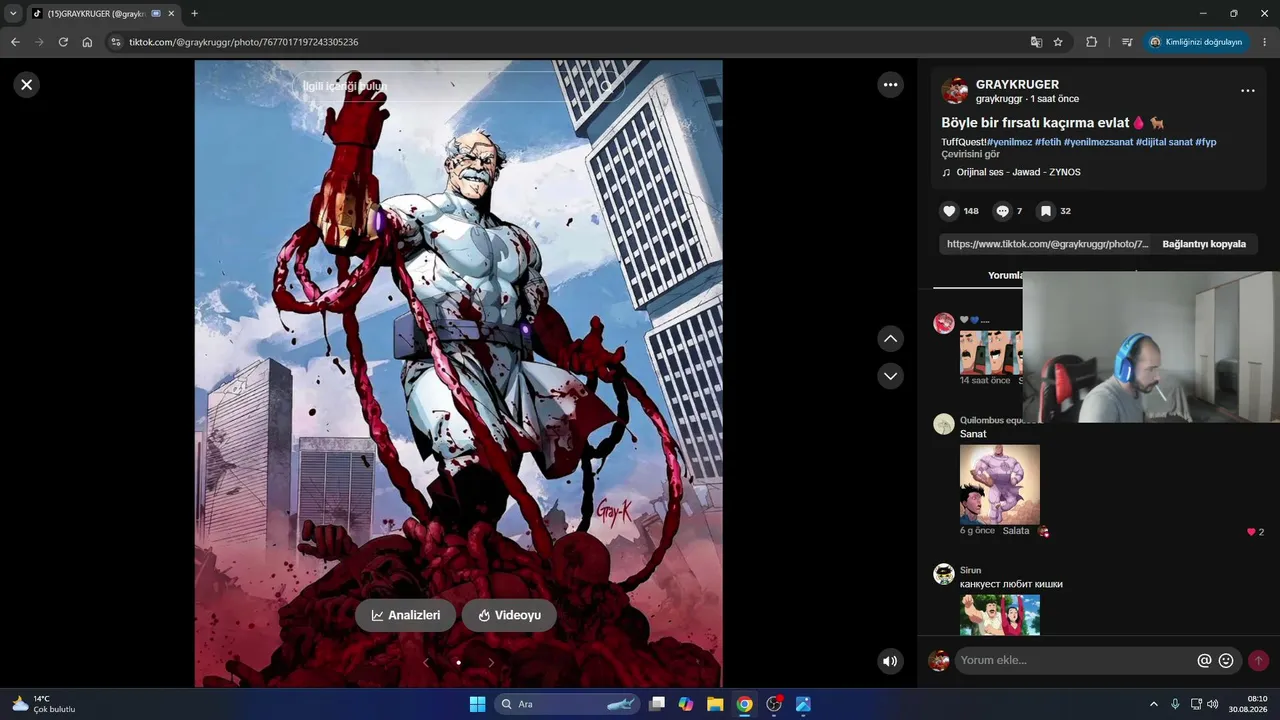The image size is (1280, 720).
Task: Open the emoji picker in comment box
Action: point(1226,660)
